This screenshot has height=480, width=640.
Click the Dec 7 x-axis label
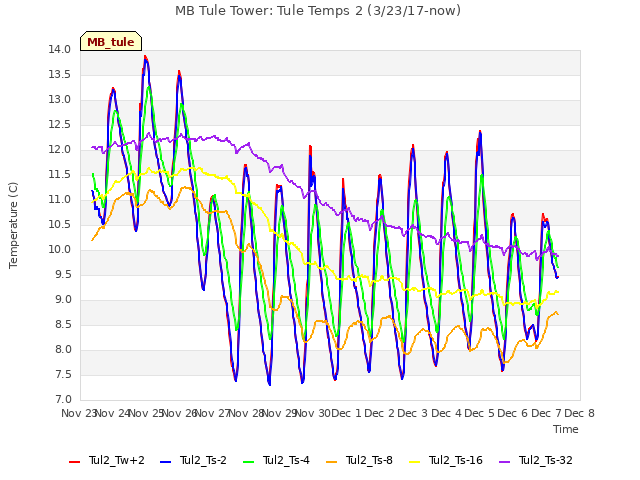(546, 413)
